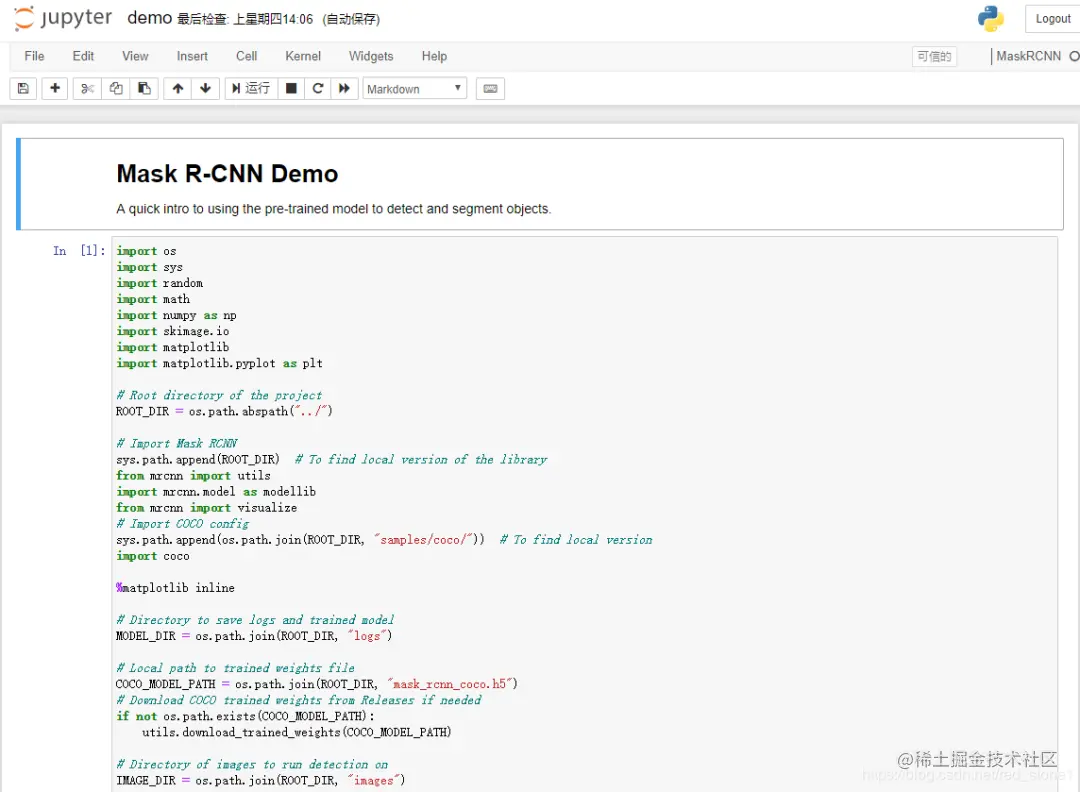Click the MODEL_DIR = os.path.join line
The width and height of the screenshot is (1080, 792).
(x=254, y=636)
